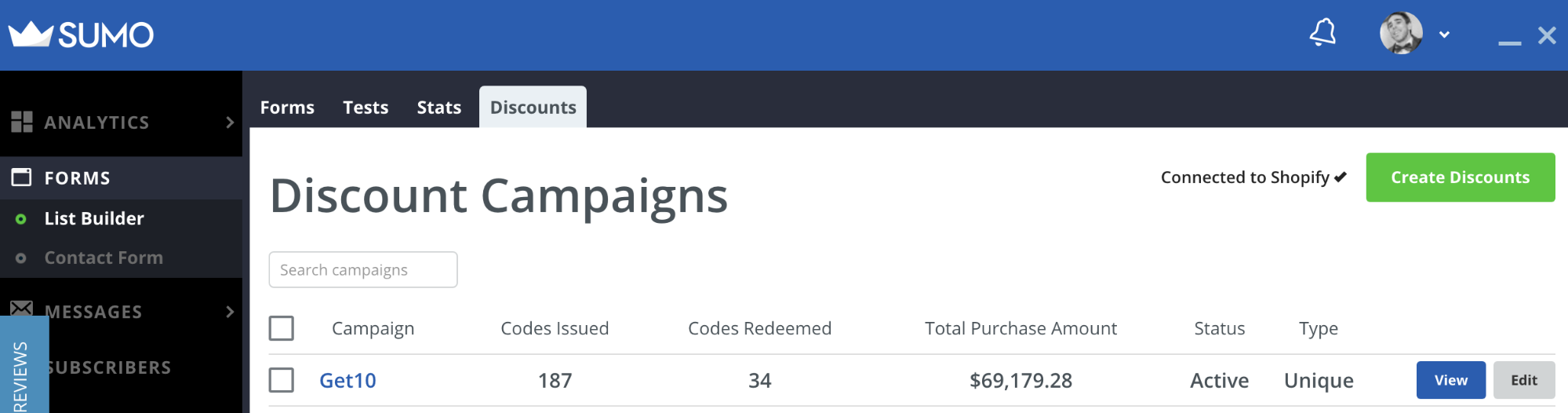The height and width of the screenshot is (413, 1568).
Task: Click the Sumo crown logo
Action: (31, 34)
